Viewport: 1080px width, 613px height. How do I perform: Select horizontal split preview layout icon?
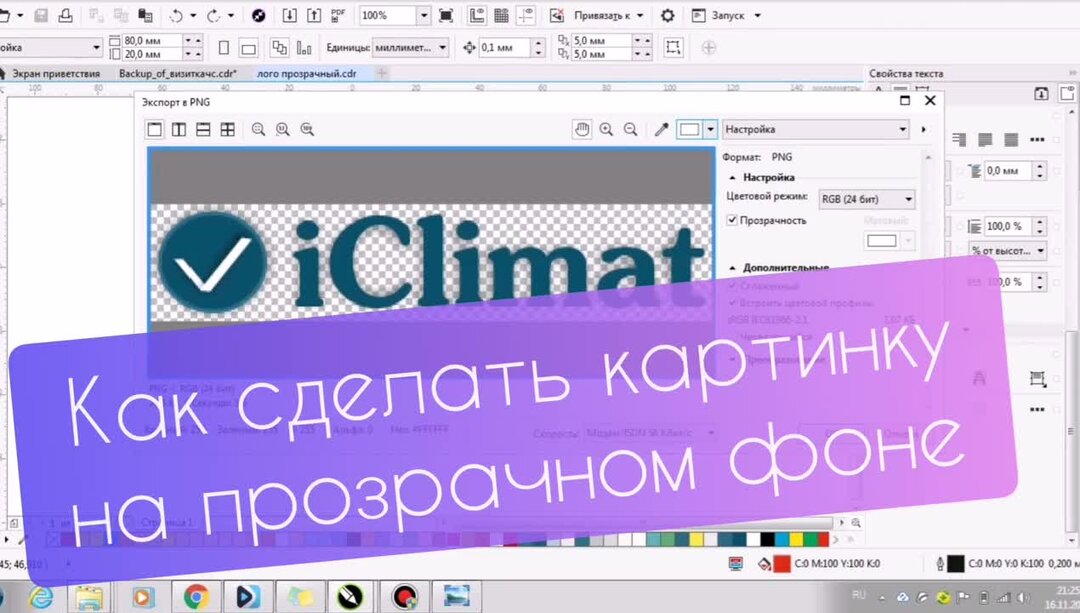(x=203, y=129)
